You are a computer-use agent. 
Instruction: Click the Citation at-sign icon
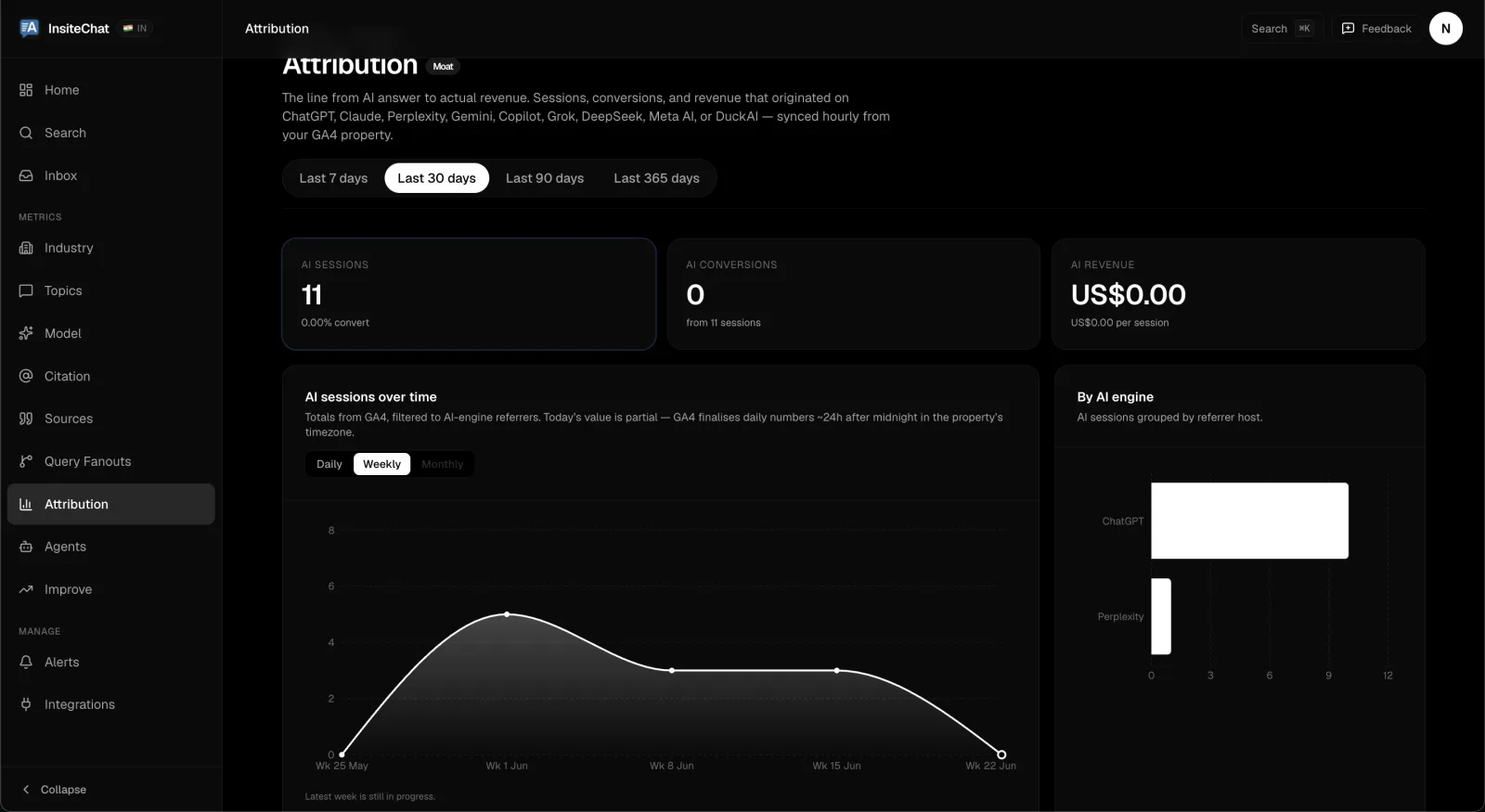(26, 376)
